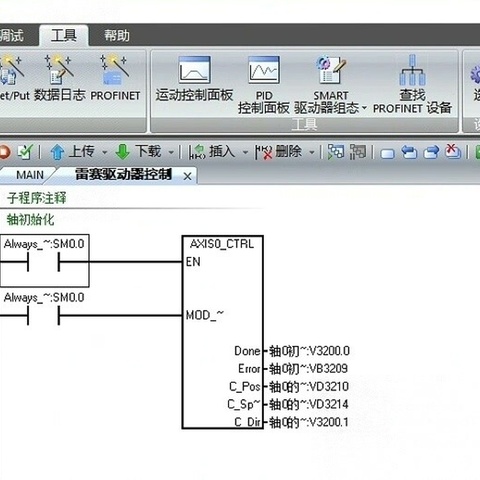The width and height of the screenshot is (480, 480).
Task: Switch to the 帮助 ribbon tab
Action: click(x=117, y=35)
